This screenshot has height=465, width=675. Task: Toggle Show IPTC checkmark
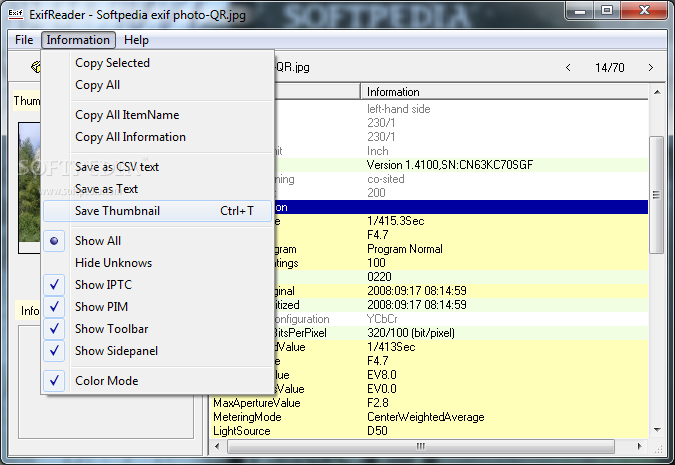tap(158, 285)
